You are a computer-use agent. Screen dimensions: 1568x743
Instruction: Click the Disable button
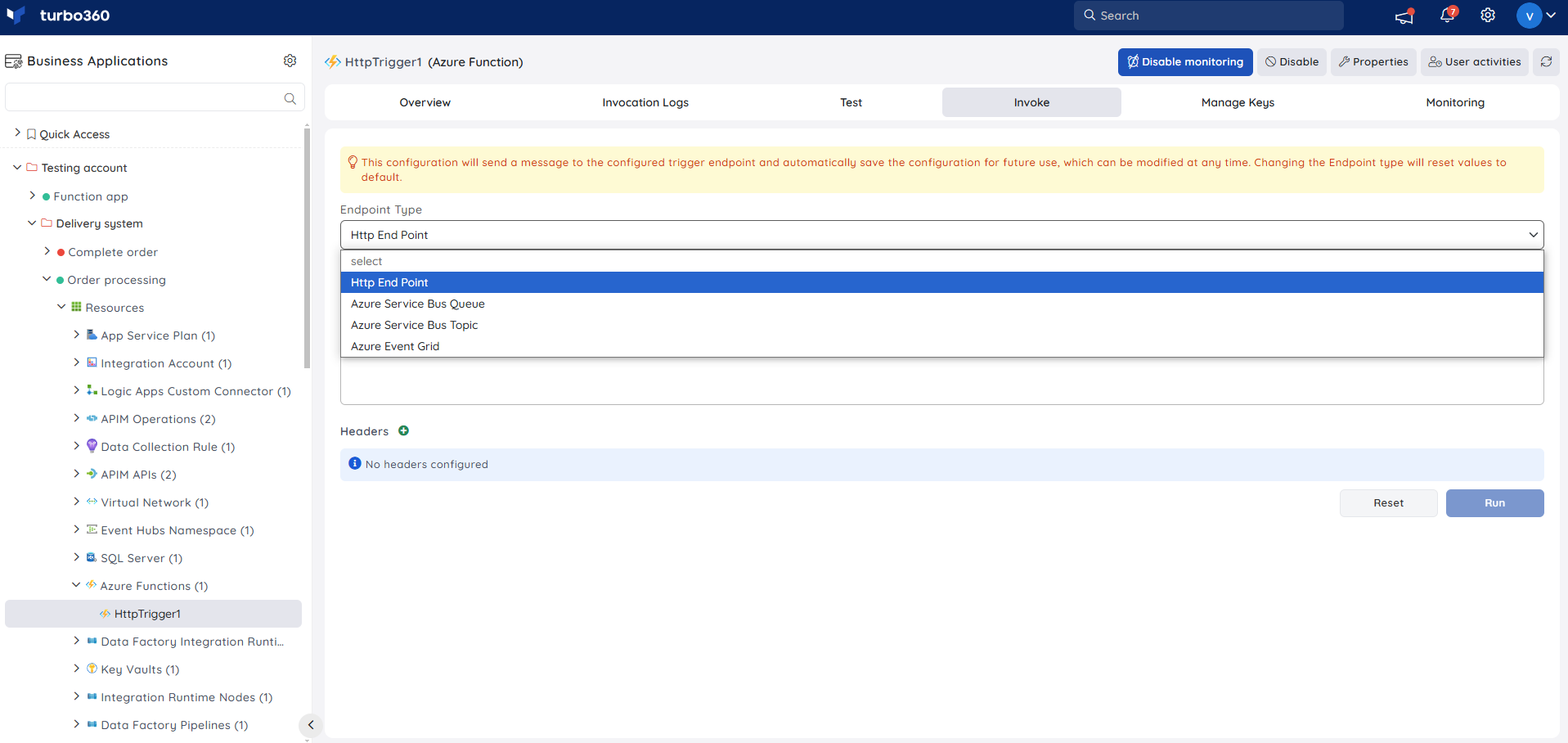[1292, 61]
